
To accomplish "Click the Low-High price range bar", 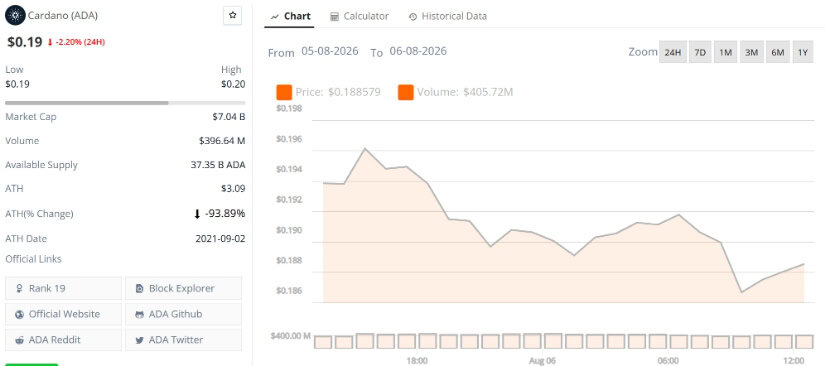I will pyautogui.click(x=125, y=103).
